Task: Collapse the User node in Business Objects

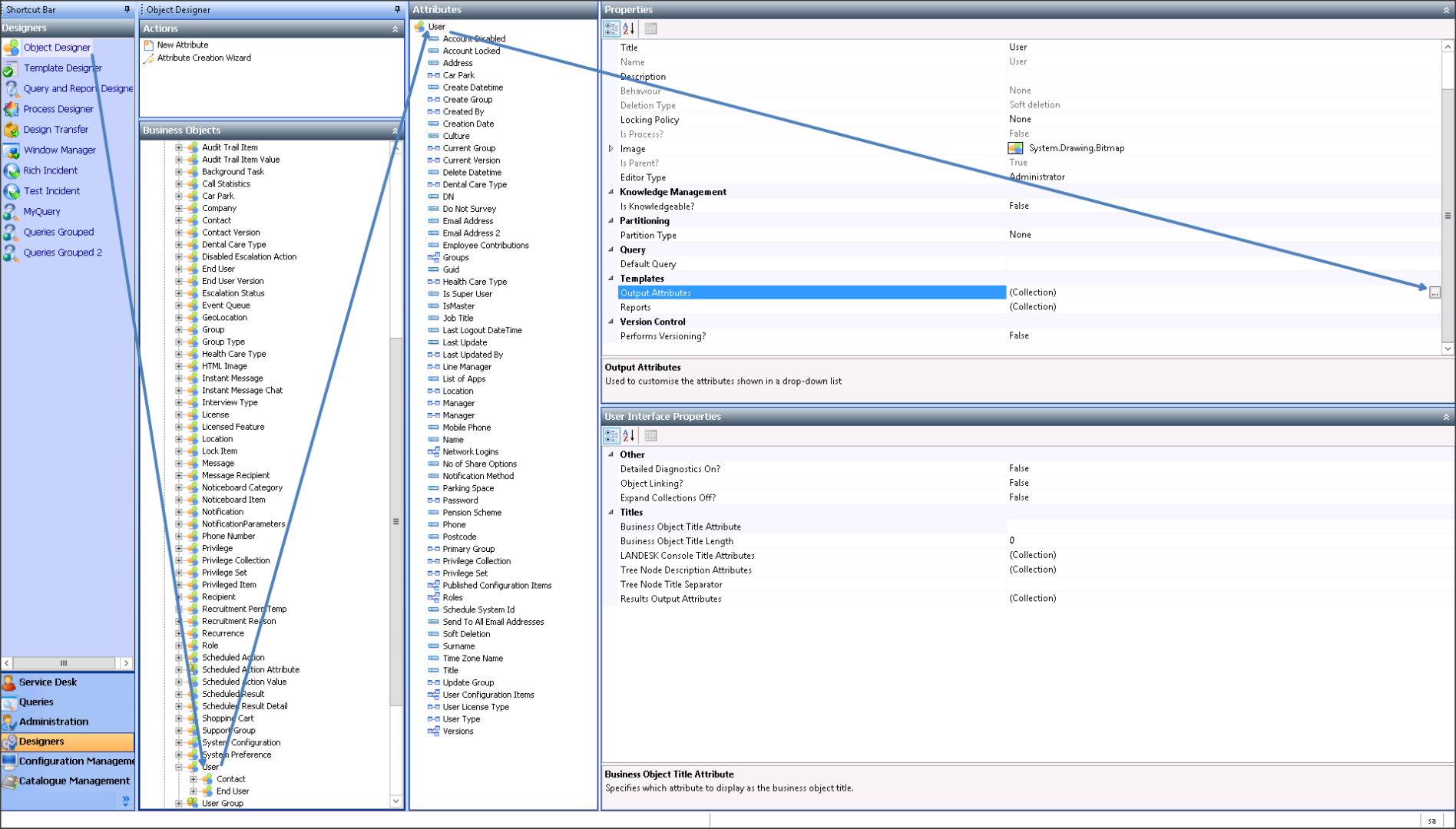Action: pos(179,766)
